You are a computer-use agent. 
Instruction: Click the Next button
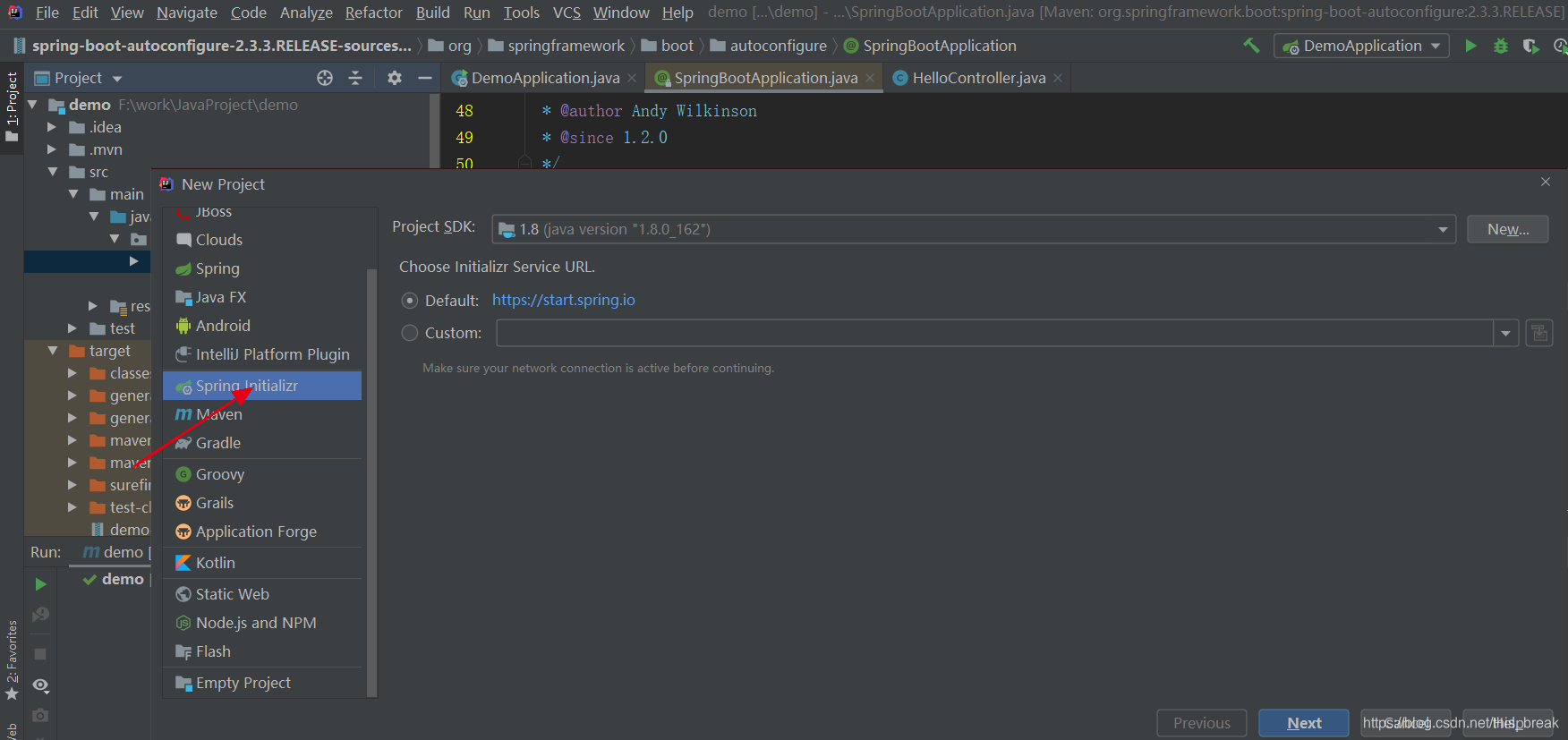(1304, 723)
